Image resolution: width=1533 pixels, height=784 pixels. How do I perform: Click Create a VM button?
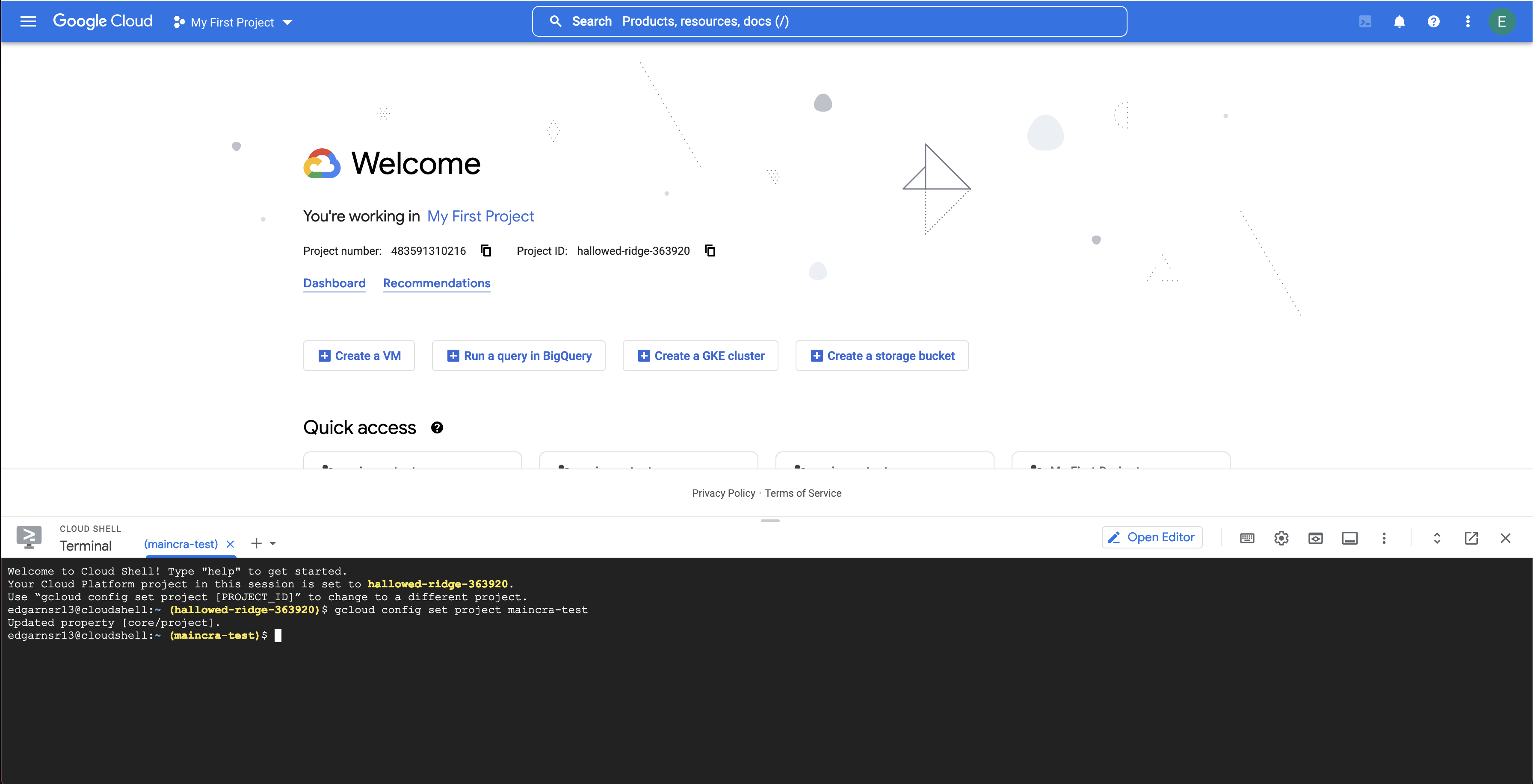coord(359,356)
